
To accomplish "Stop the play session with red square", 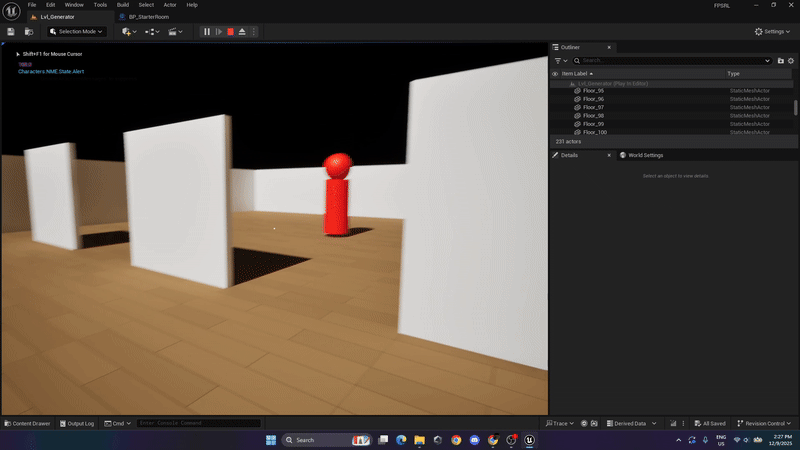I will 230,31.
